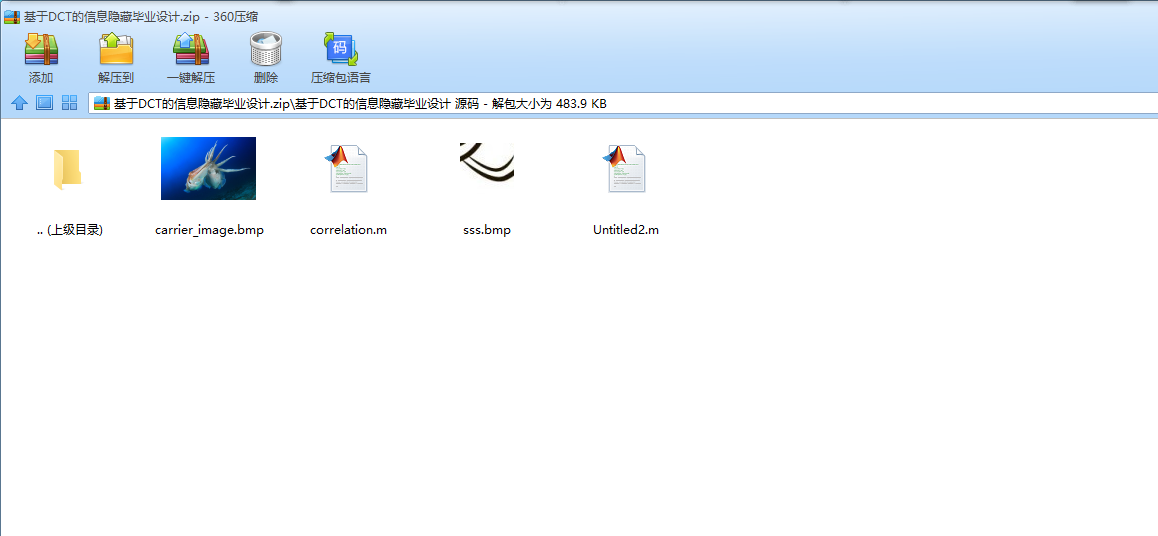Select the parent directory folder icon
The height and width of the screenshot is (536, 1158).
67,169
